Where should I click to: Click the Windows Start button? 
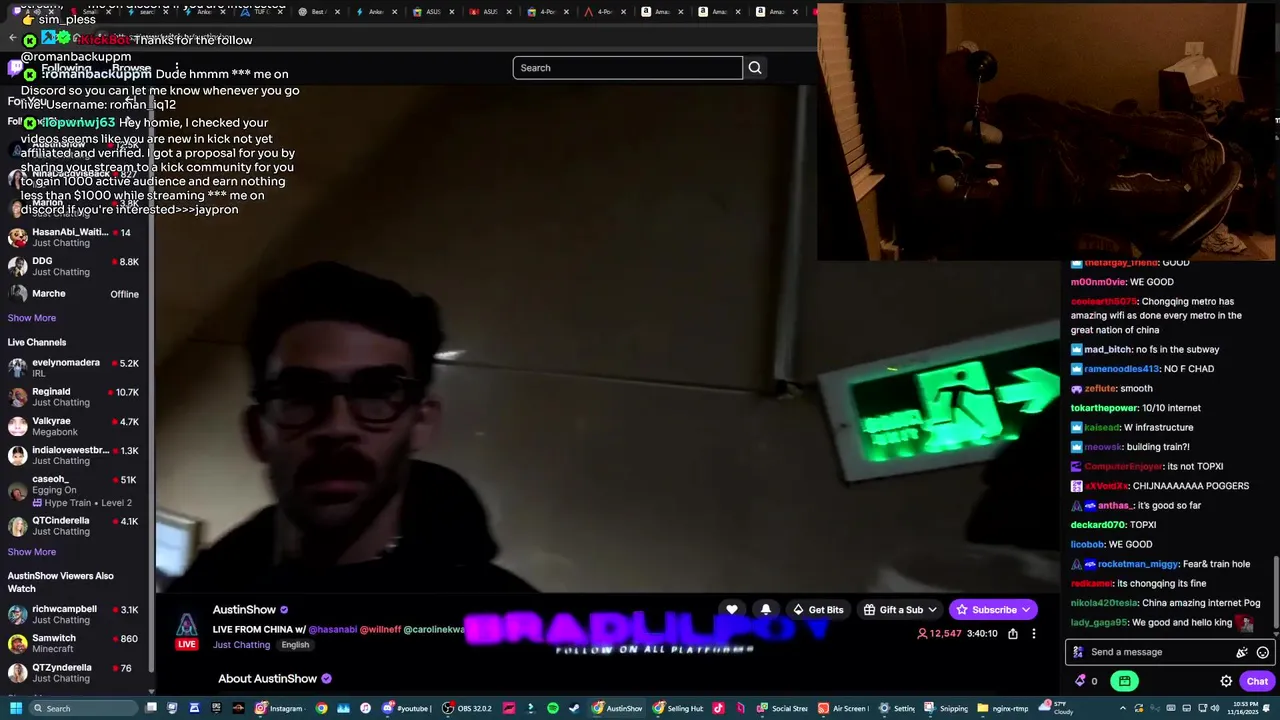(x=15, y=708)
